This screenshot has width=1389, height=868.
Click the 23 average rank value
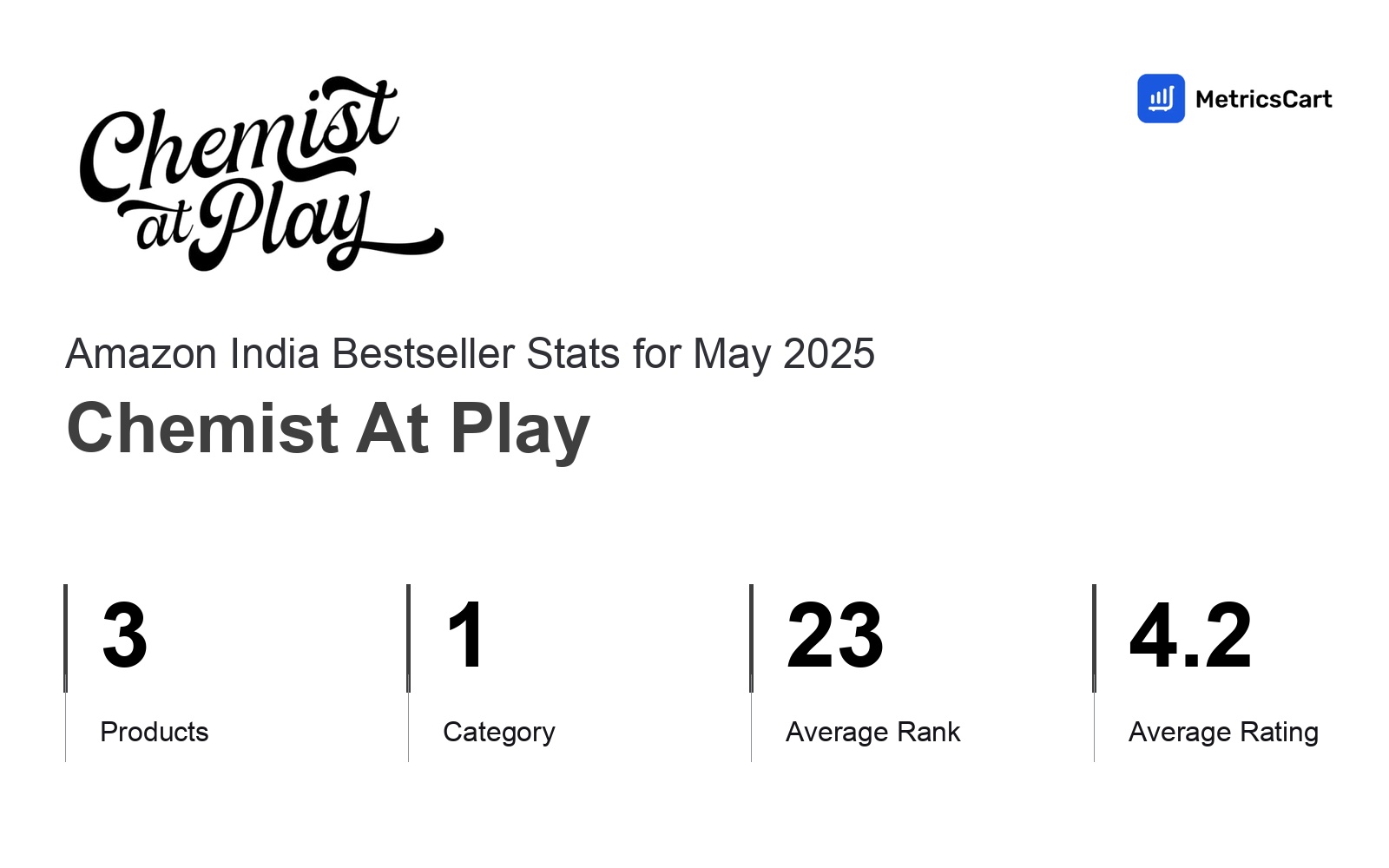835,635
